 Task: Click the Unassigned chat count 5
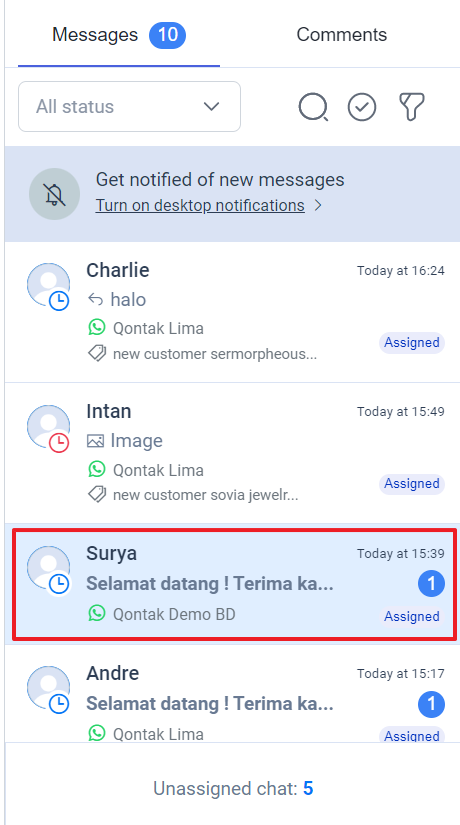[x=308, y=789]
